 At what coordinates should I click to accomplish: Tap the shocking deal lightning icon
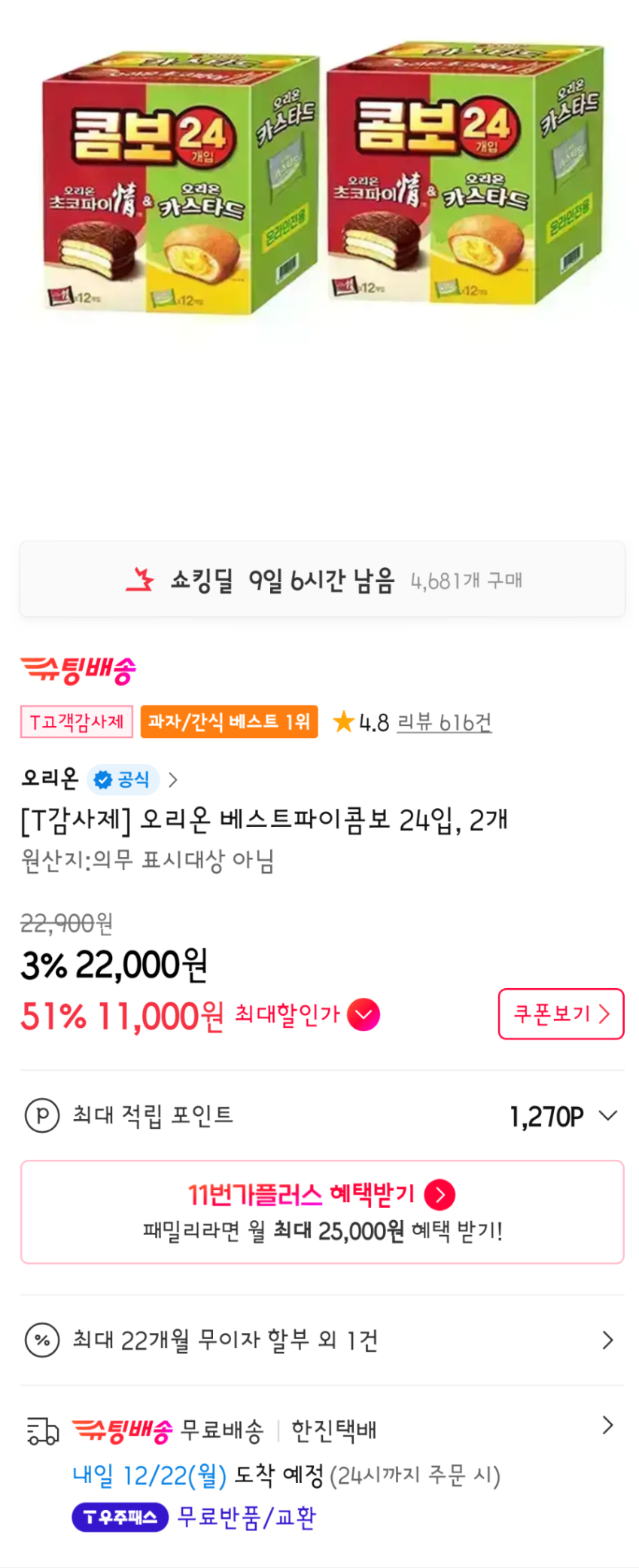pyautogui.click(x=140, y=580)
